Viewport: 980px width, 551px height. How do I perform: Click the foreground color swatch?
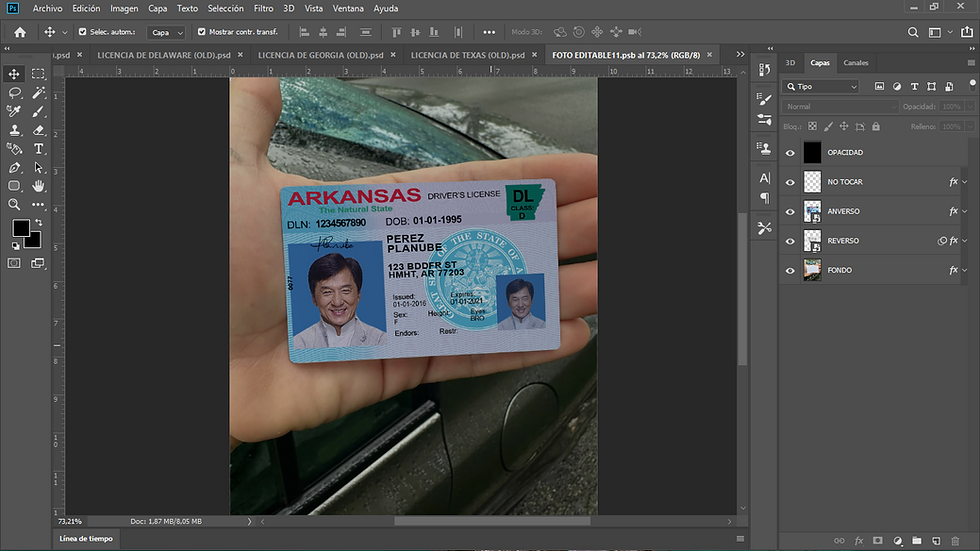[x=20, y=228]
